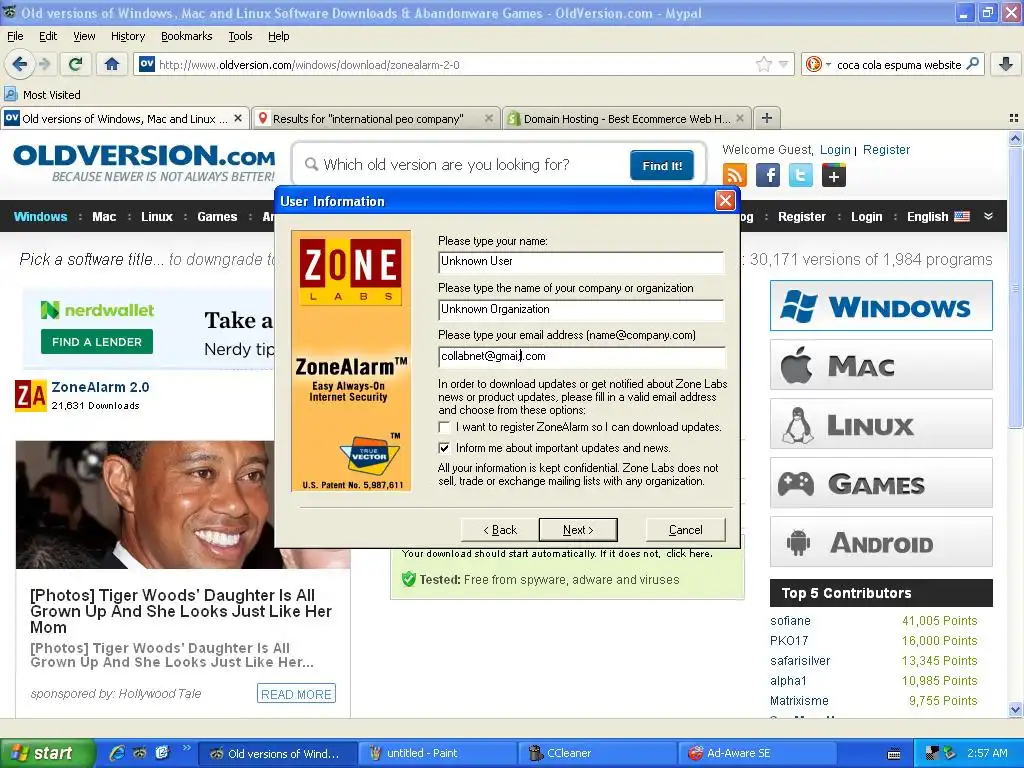Screen dimensions: 1024x768
Task: Open the OldVersion Facebook icon
Action: click(767, 175)
